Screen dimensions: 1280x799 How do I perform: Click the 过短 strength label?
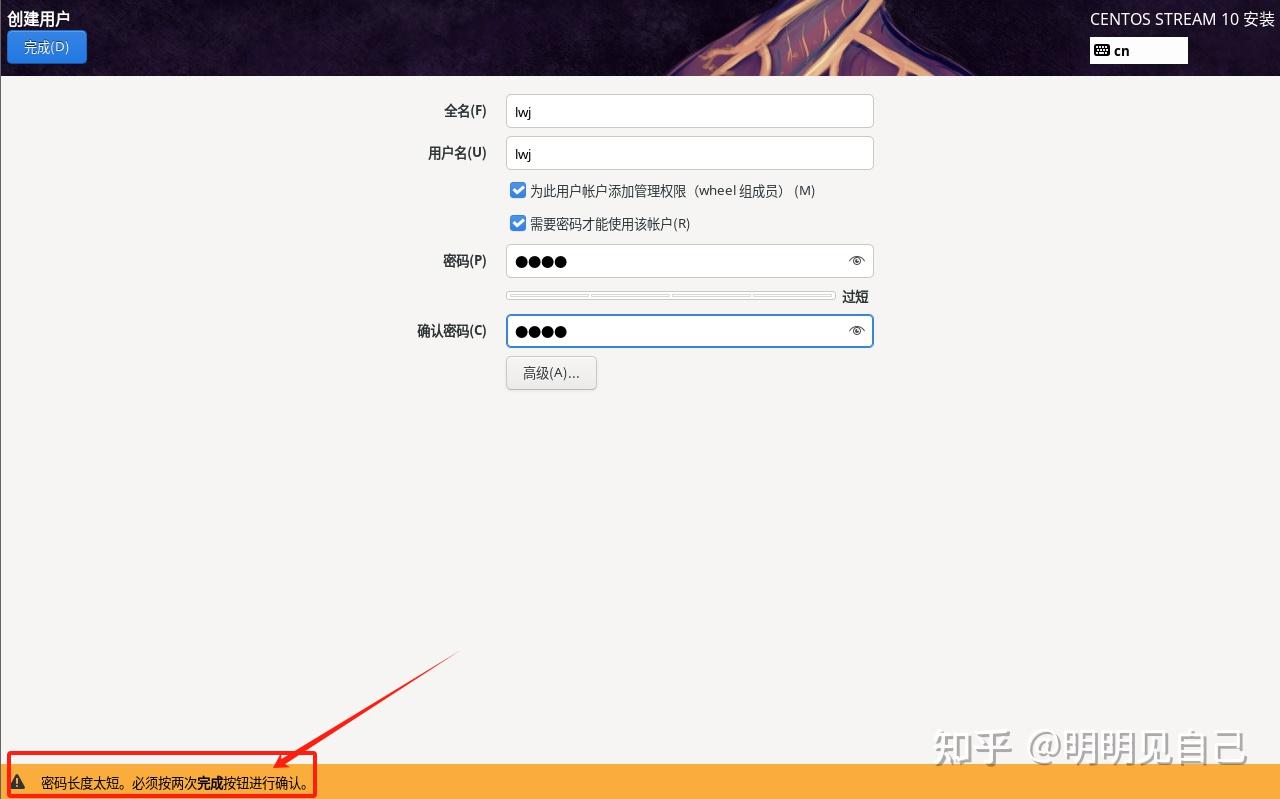click(x=855, y=296)
